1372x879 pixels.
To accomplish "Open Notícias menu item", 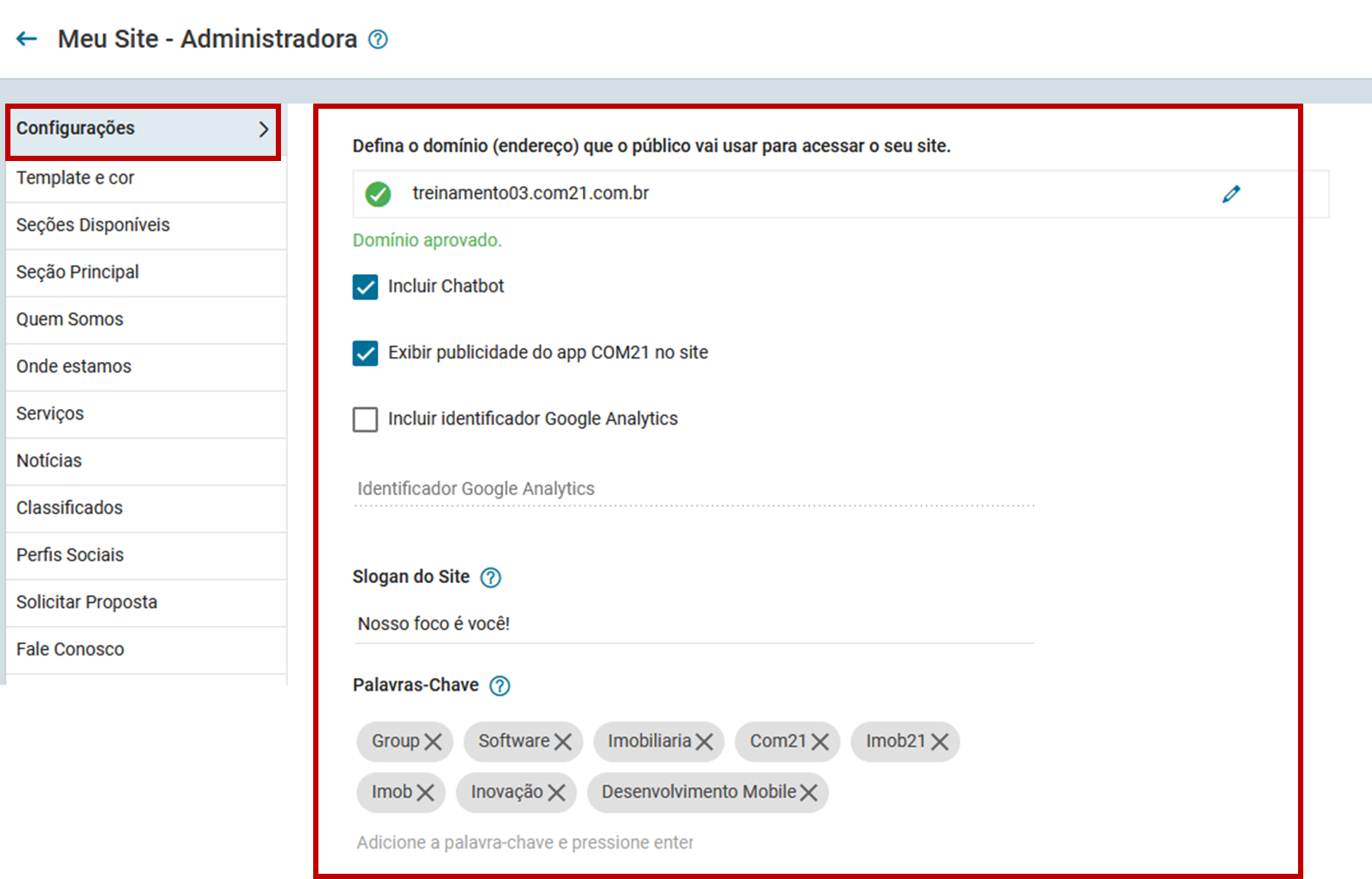I will coord(146,460).
